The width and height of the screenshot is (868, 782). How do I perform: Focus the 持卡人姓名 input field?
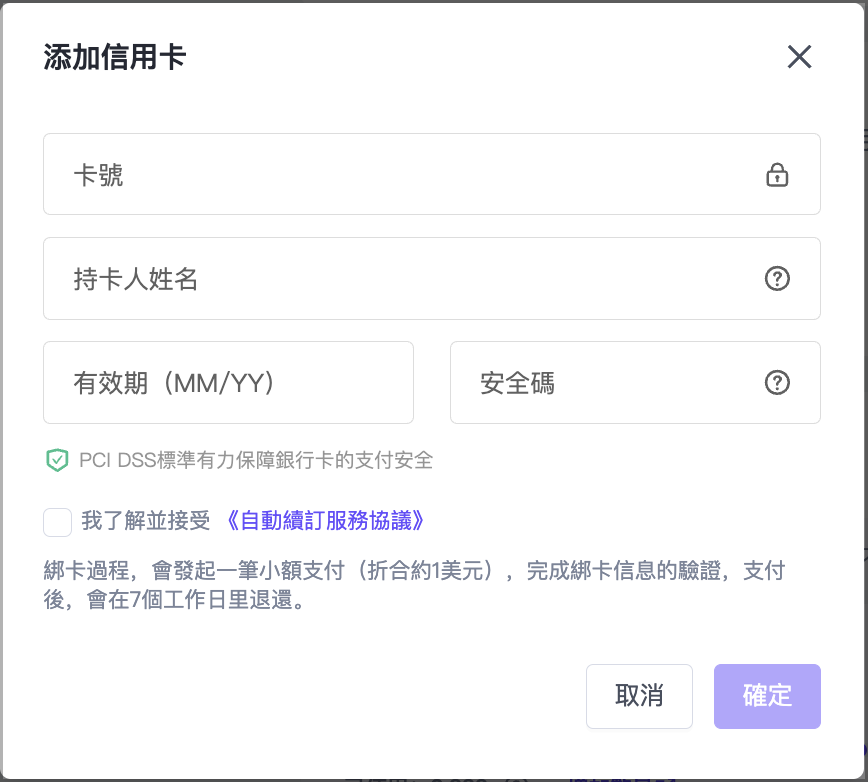point(400,279)
